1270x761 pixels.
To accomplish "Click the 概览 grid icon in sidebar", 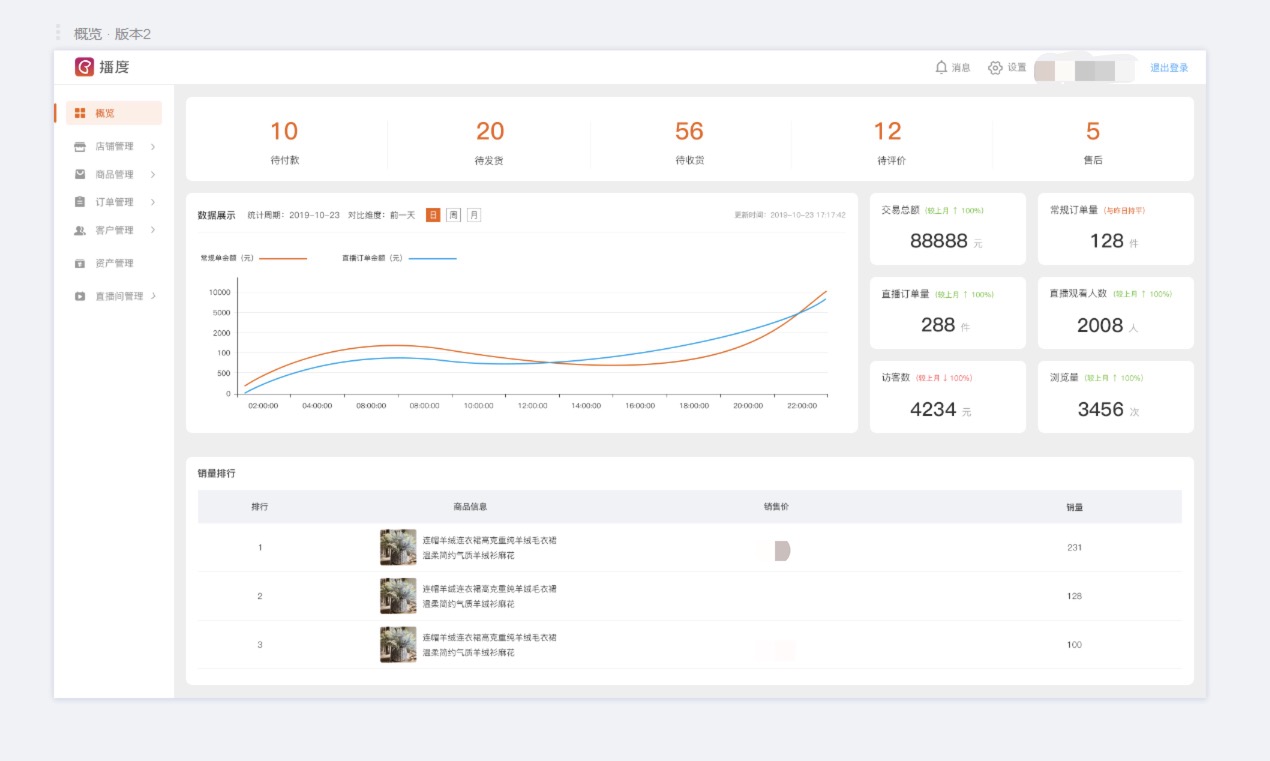I will [80, 113].
